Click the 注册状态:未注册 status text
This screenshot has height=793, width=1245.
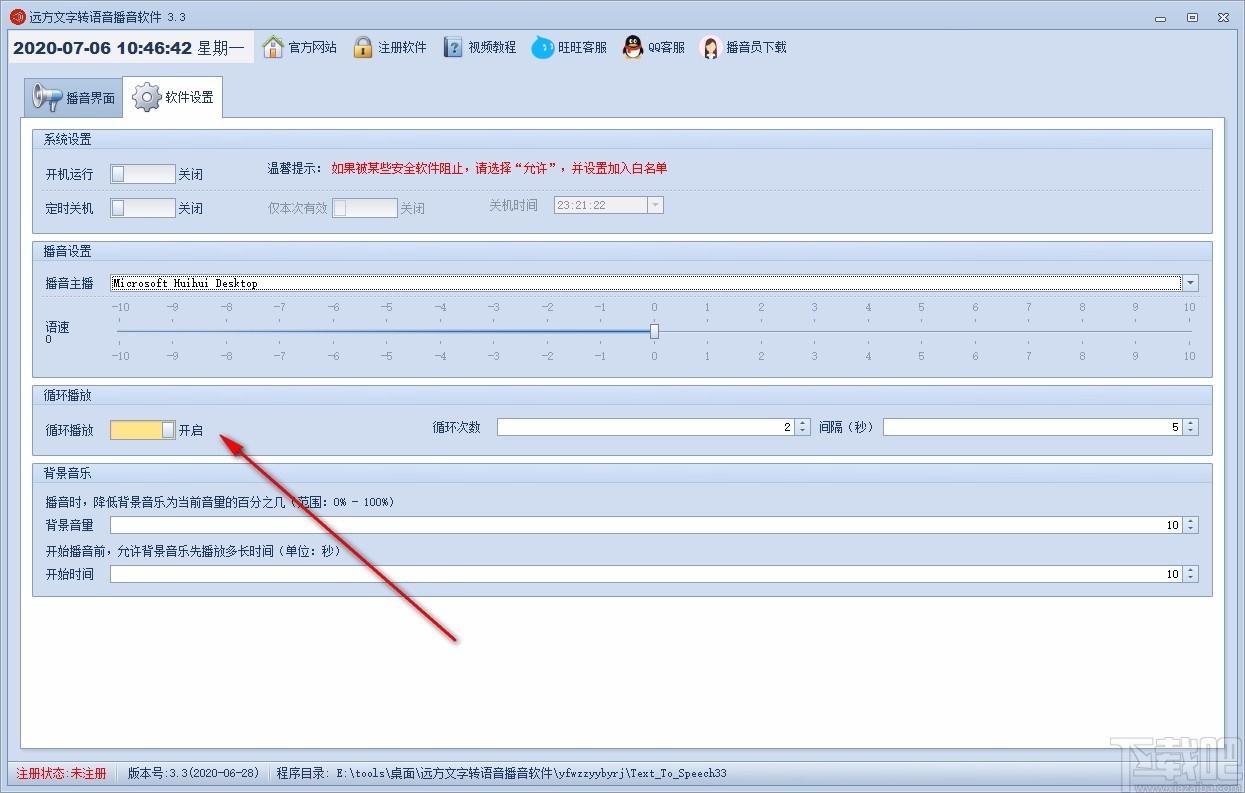(61, 773)
